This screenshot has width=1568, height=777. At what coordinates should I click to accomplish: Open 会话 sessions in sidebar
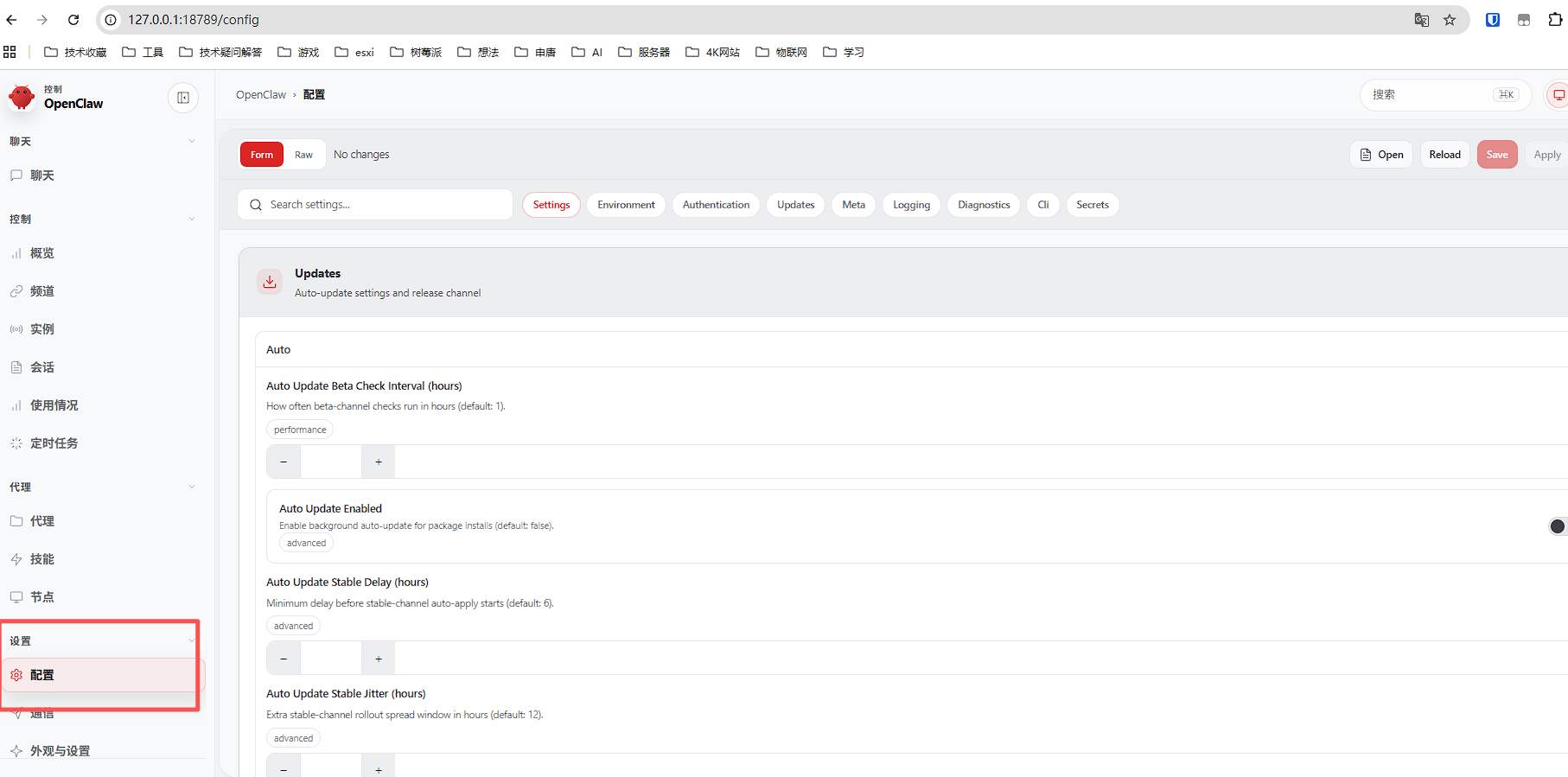tap(103, 367)
